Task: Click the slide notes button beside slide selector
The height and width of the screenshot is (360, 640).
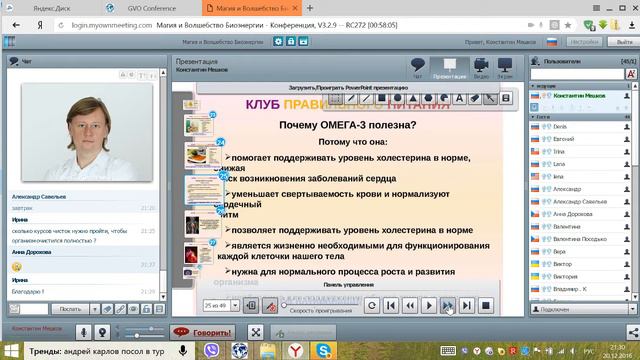Action: [251, 305]
